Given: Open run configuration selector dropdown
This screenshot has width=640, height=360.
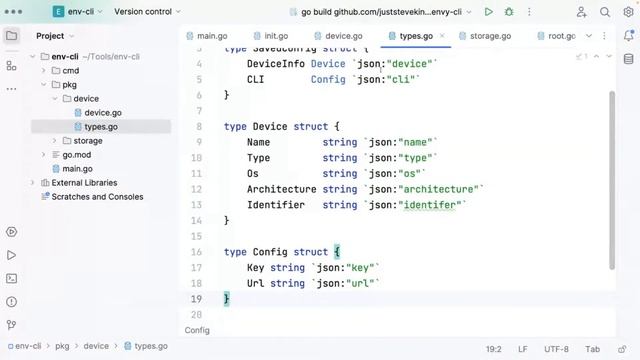Looking at the screenshot, I should click(x=380, y=12).
